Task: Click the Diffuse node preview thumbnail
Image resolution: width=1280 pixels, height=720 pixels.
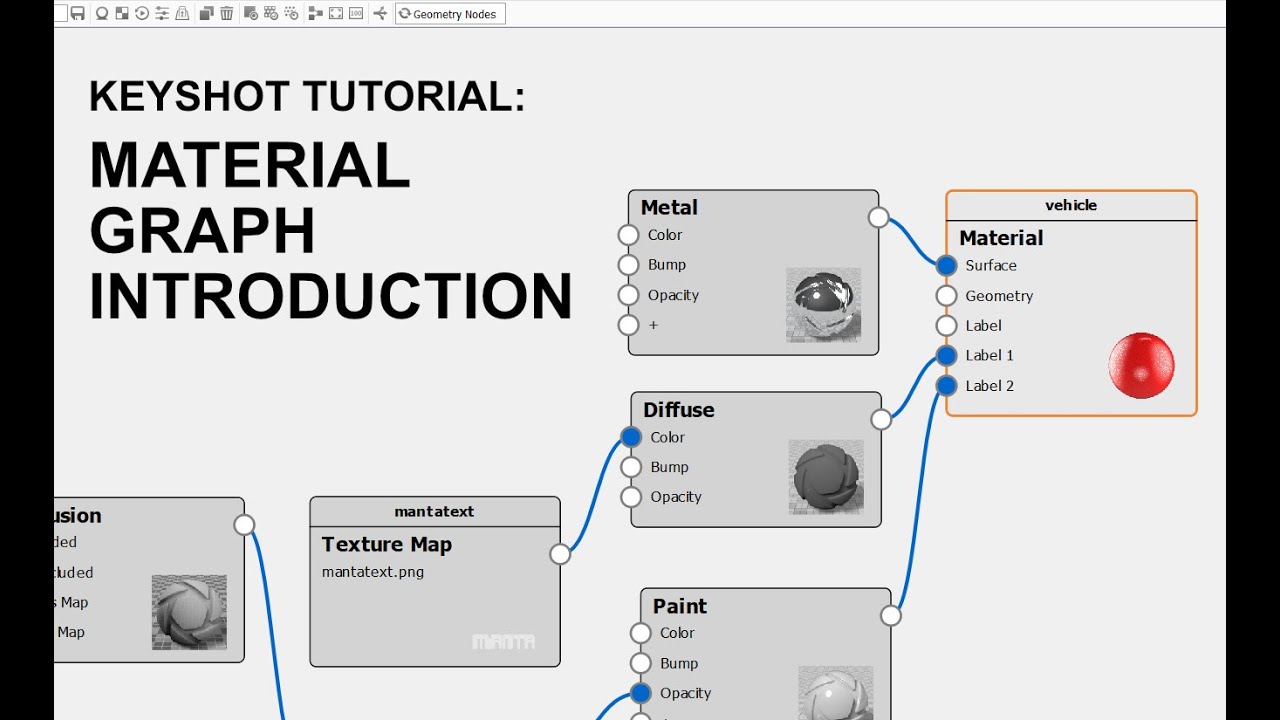Action: (826, 477)
